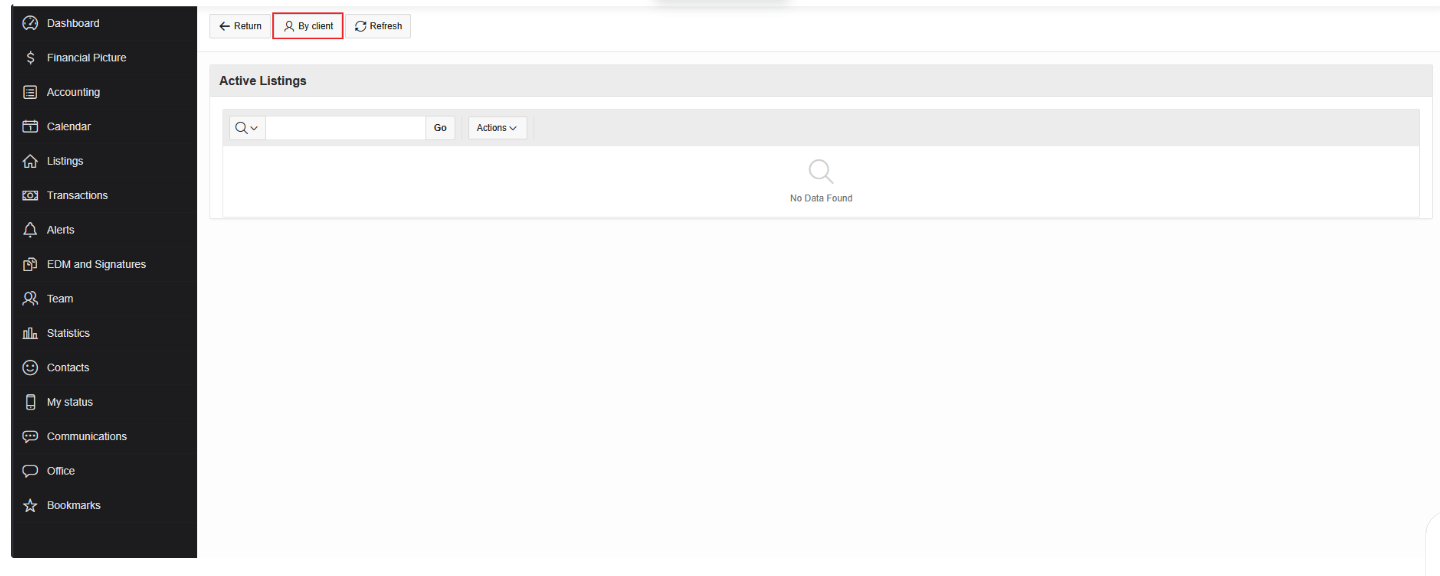Click the Listings house icon
The height and width of the screenshot is (576, 1440).
(x=30, y=161)
